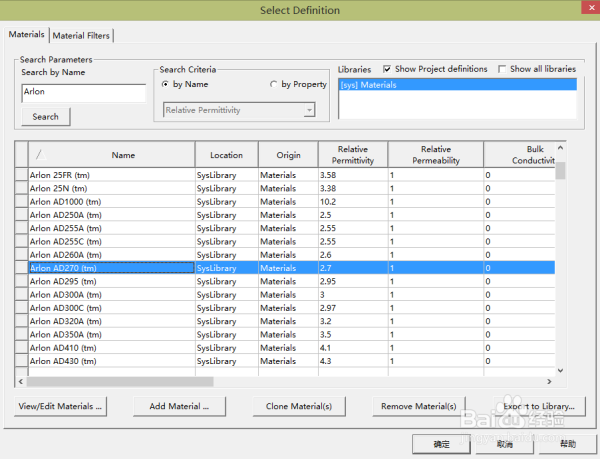
Task: Switch to the Materials tab
Action: click(x=26, y=34)
